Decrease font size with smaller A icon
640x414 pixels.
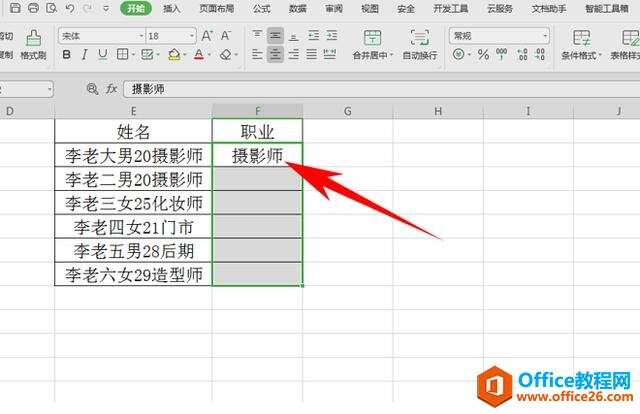point(225,36)
